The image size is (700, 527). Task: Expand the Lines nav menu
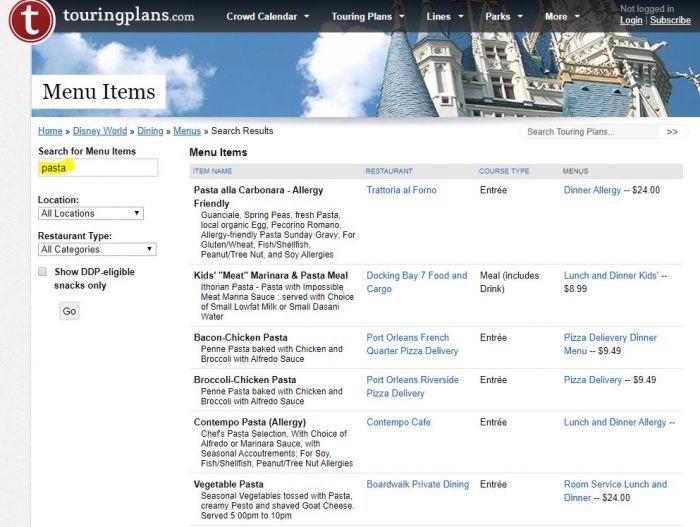[x=445, y=17]
